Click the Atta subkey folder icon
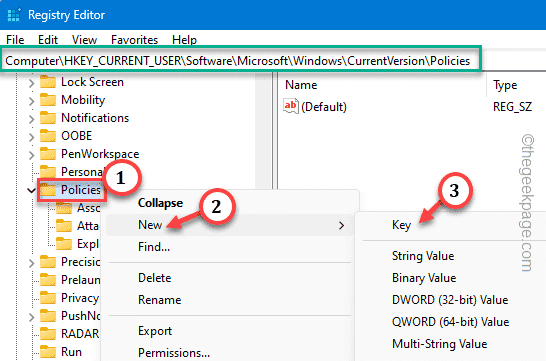 (x=64, y=226)
